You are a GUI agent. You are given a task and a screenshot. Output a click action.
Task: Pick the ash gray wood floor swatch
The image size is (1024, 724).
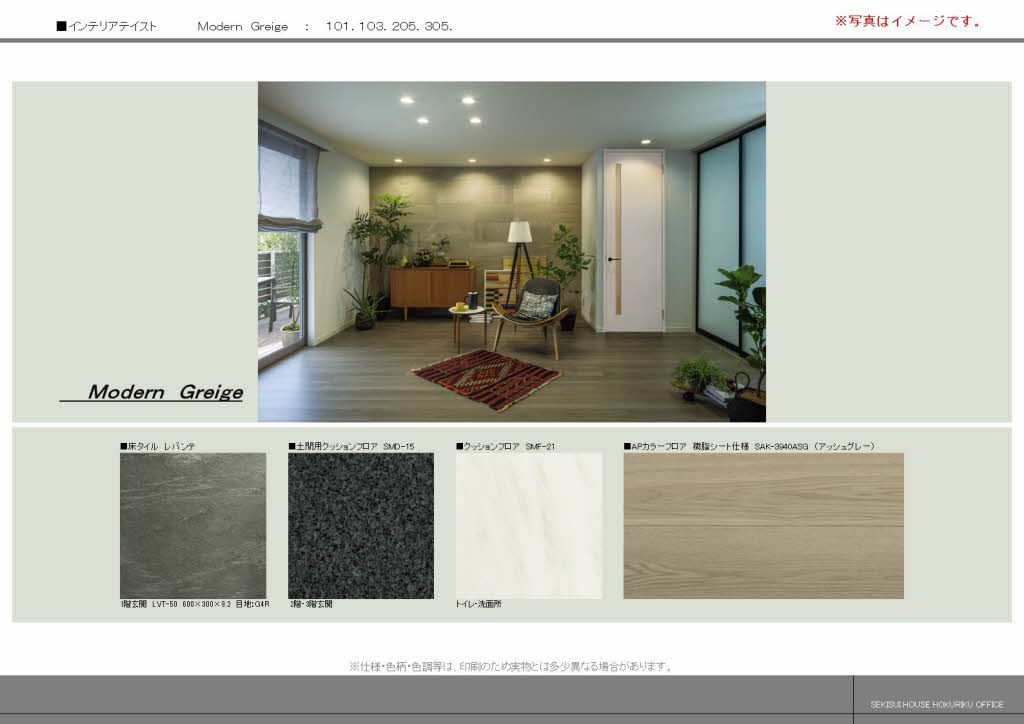tap(763, 525)
